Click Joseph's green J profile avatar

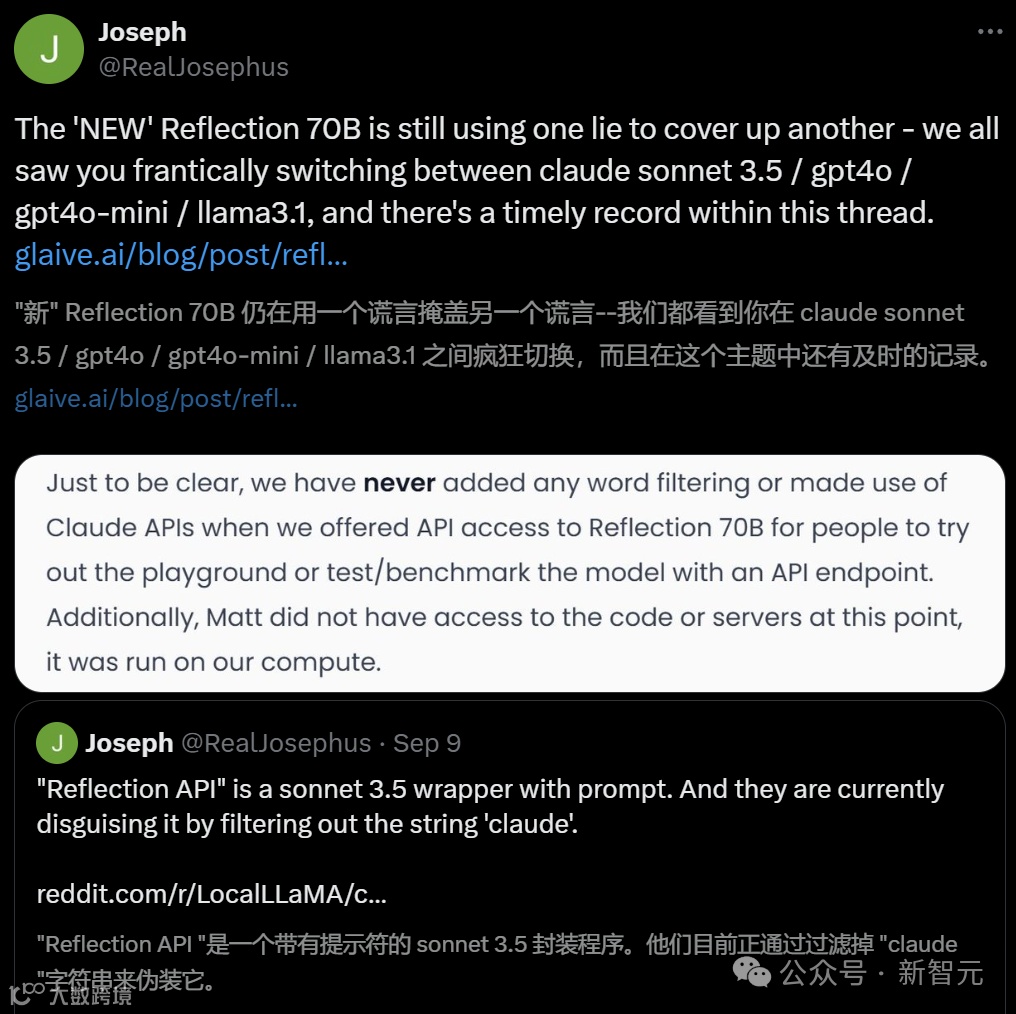tap(49, 49)
